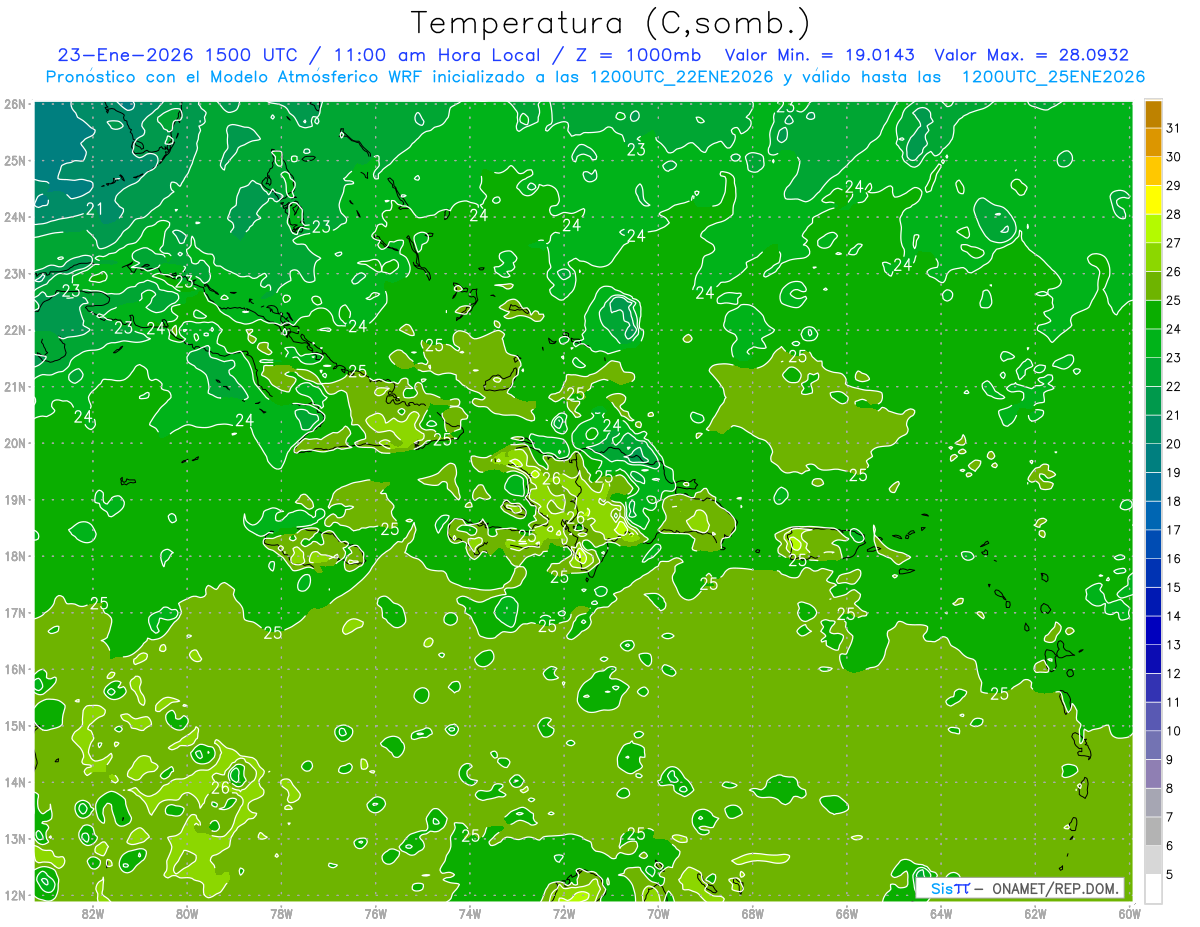Click the 24N latitude axis label

pyautogui.click(x=15, y=217)
